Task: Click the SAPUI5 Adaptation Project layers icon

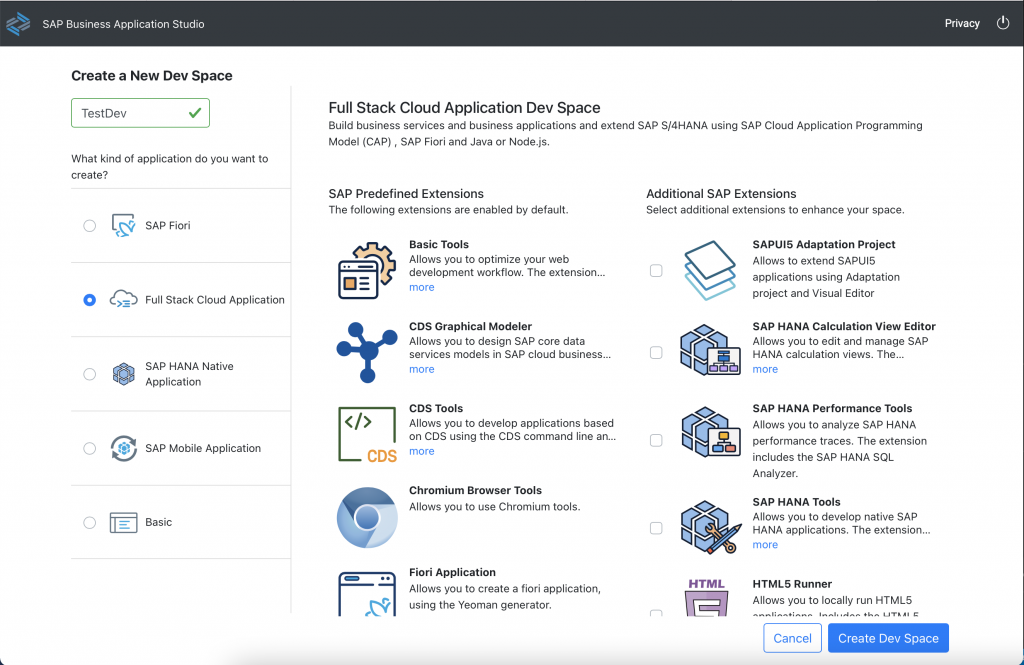Action: [710, 270]
